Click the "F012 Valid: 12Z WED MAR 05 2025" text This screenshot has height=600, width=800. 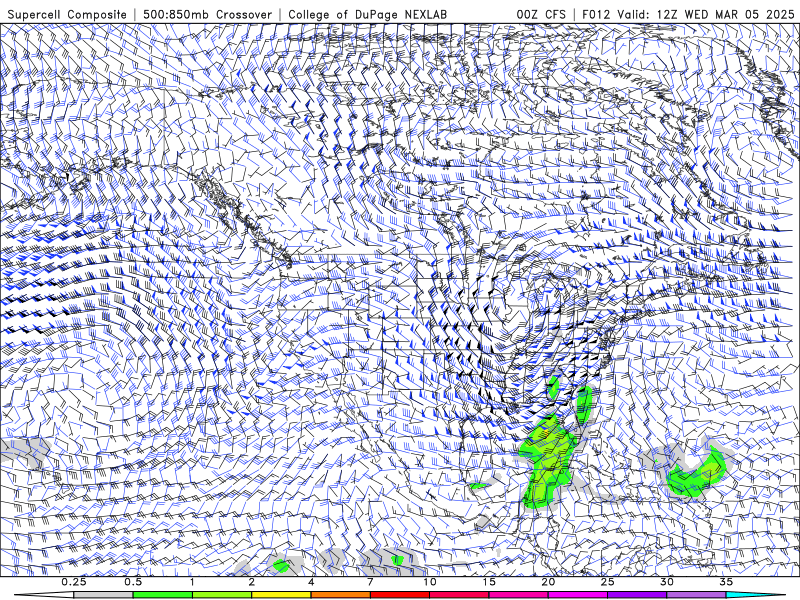click(x=688, y=15)
